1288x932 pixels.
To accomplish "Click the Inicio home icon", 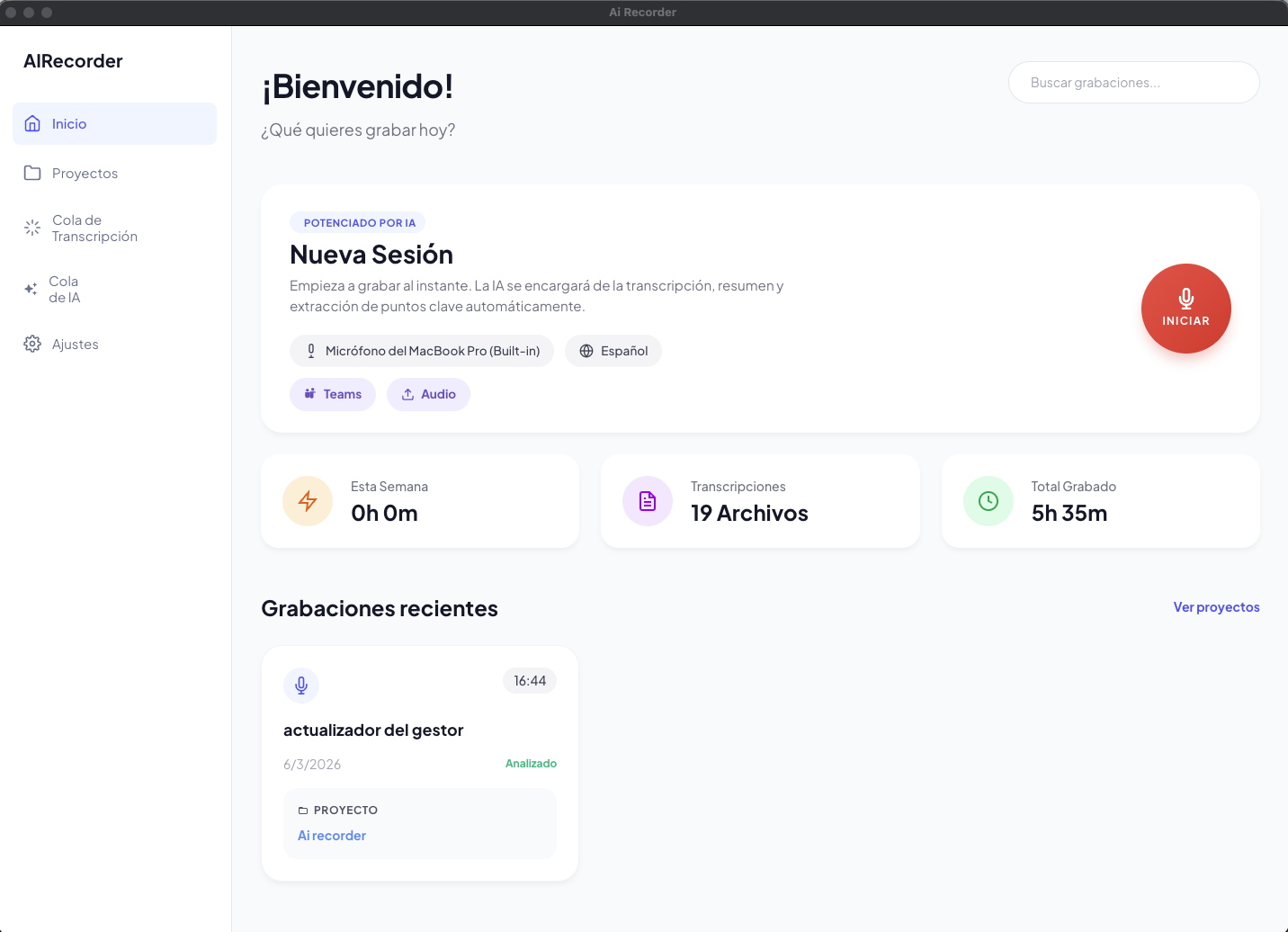I will (x=32, y=123).
